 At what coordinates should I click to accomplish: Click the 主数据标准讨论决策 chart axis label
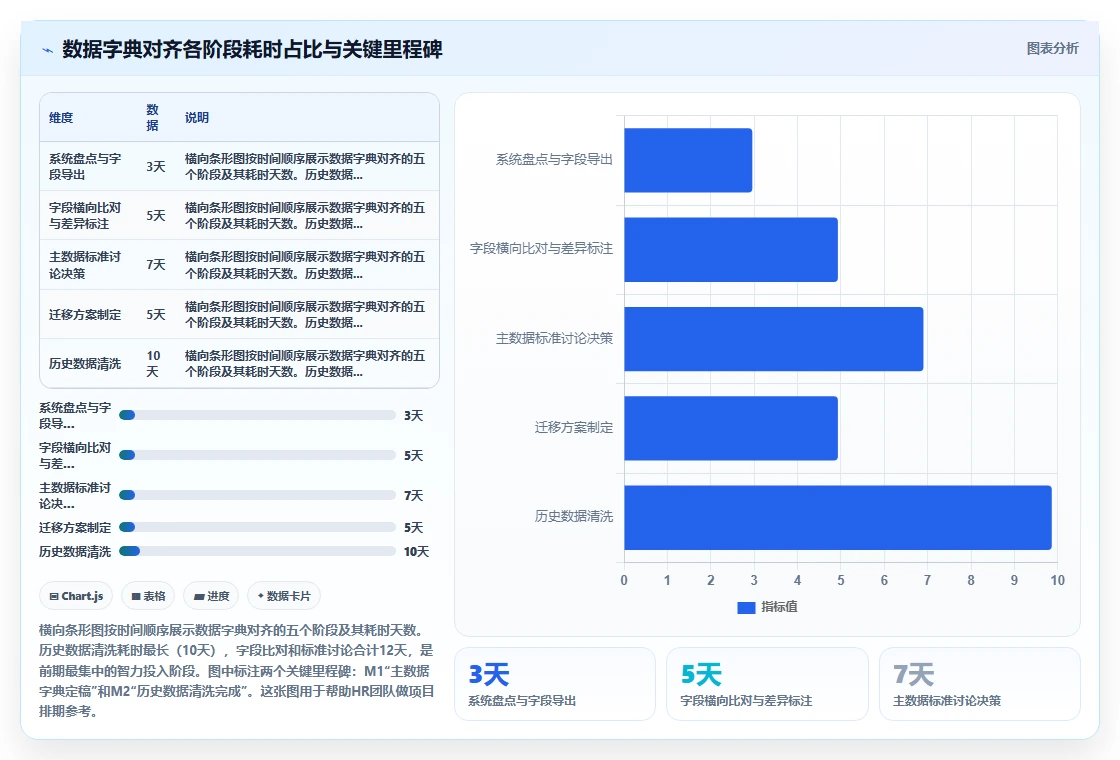[554, 339]
